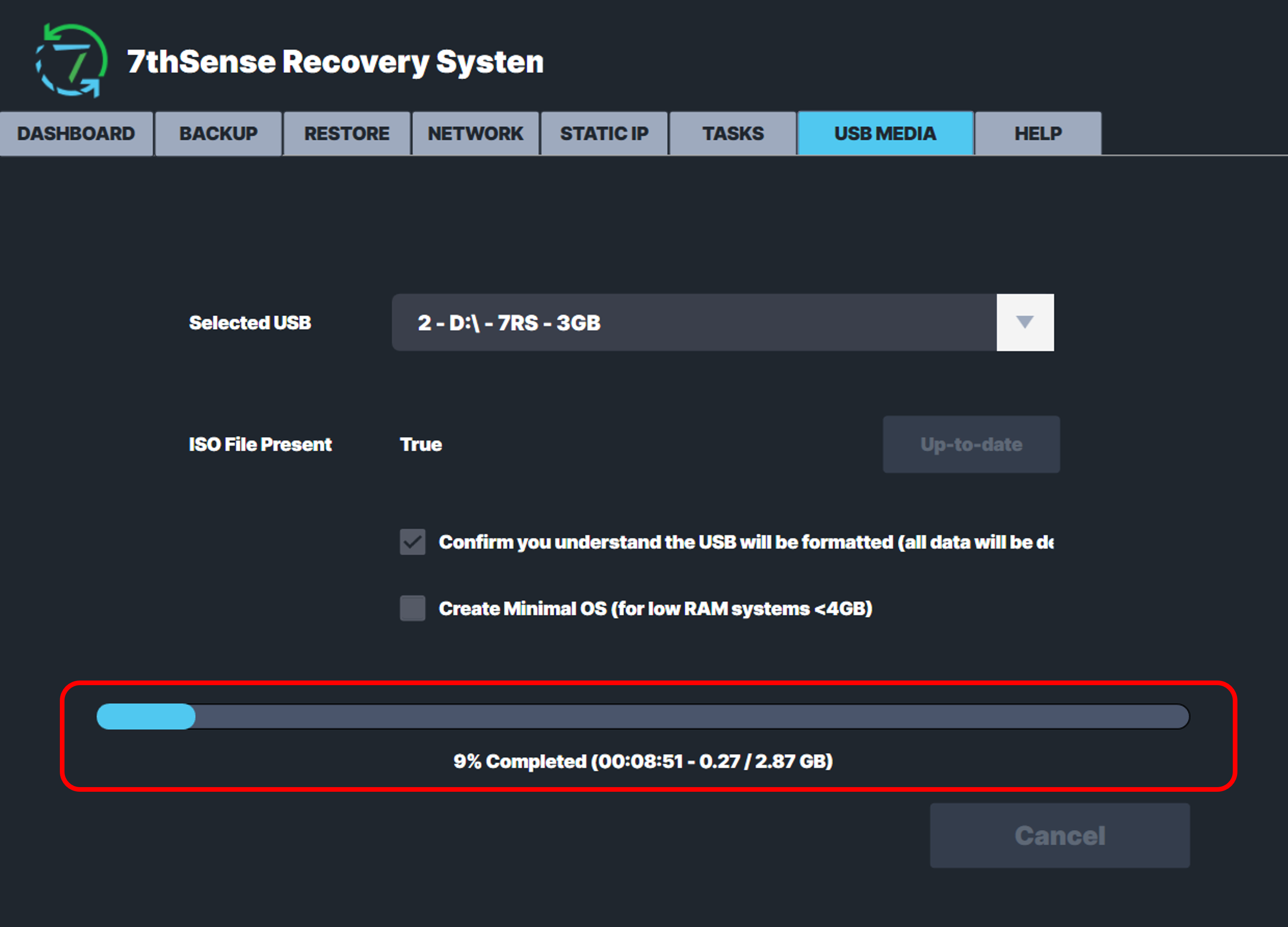Switch to the BACKUP tab
Screen dimensions: 1288x927
coord(219,134)
